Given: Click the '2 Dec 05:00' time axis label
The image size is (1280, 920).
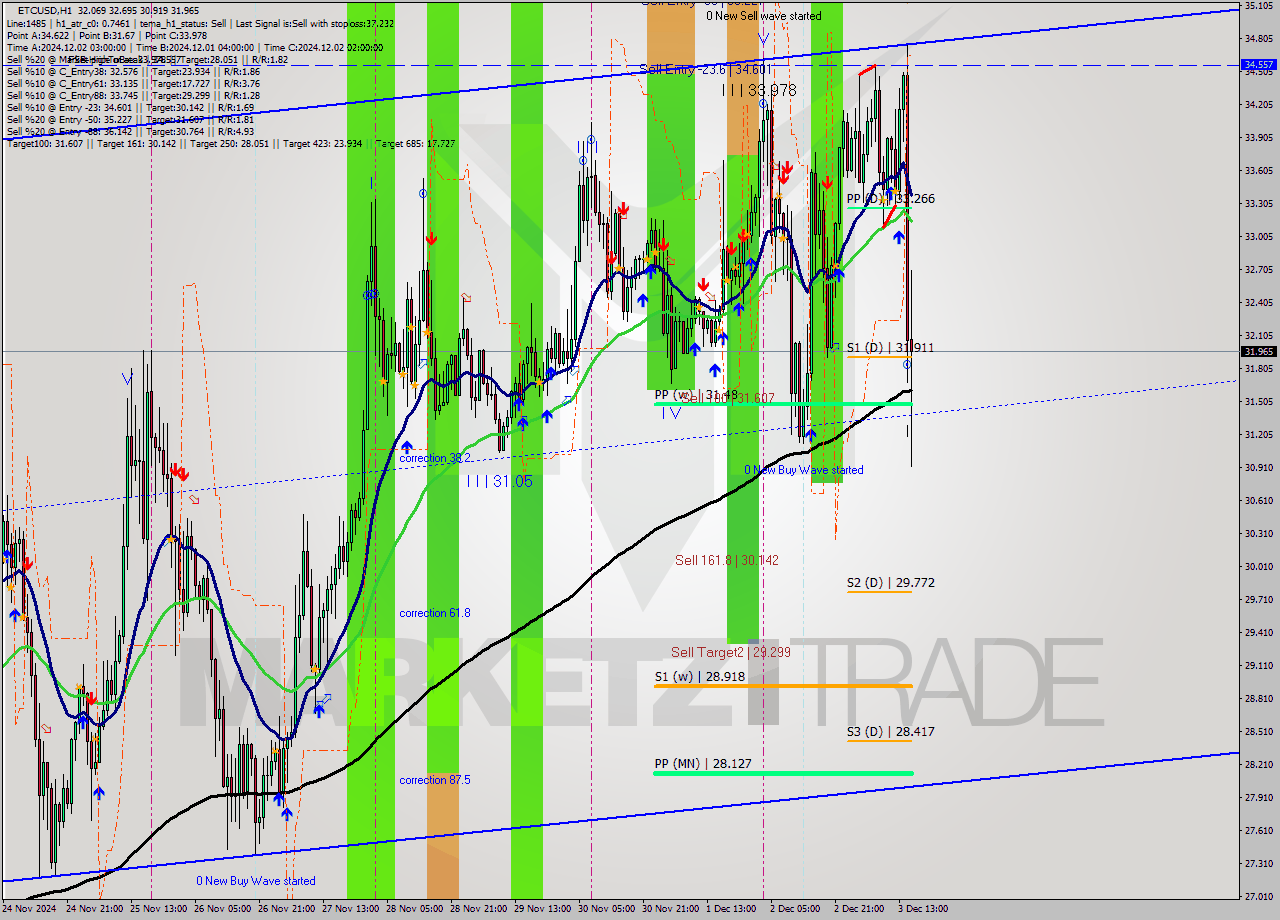Looking at the screenshot, I should click(795, 909).
